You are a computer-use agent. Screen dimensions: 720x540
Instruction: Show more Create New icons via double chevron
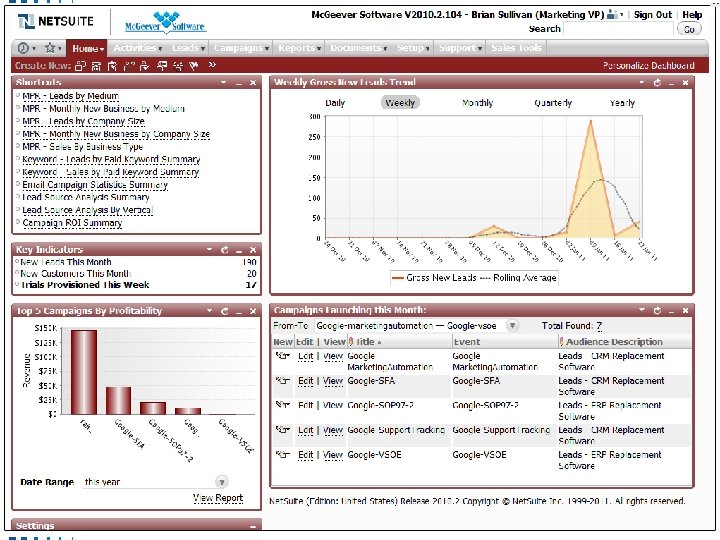[212, 65]
